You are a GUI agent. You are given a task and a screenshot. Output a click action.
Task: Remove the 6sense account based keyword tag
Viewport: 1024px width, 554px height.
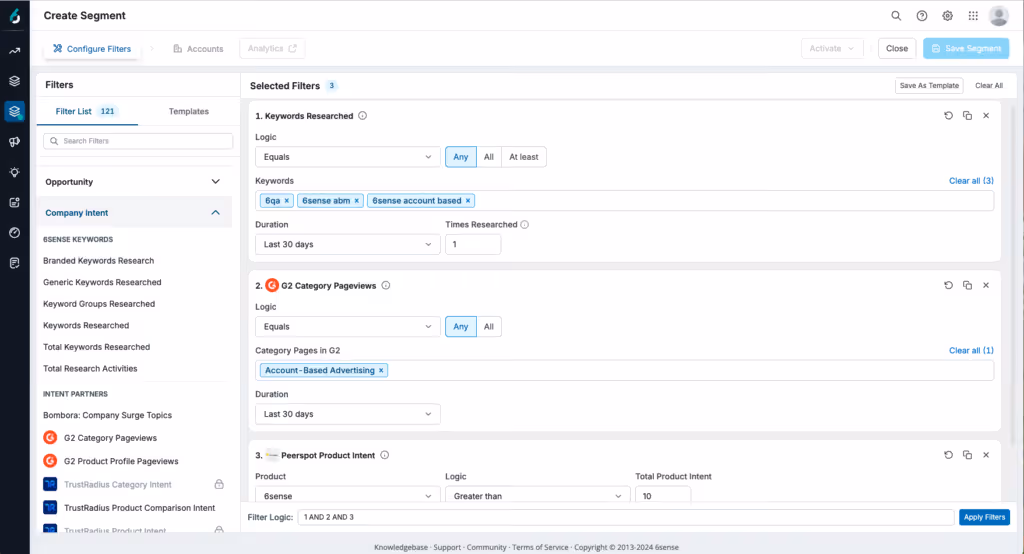coord(468,201)
